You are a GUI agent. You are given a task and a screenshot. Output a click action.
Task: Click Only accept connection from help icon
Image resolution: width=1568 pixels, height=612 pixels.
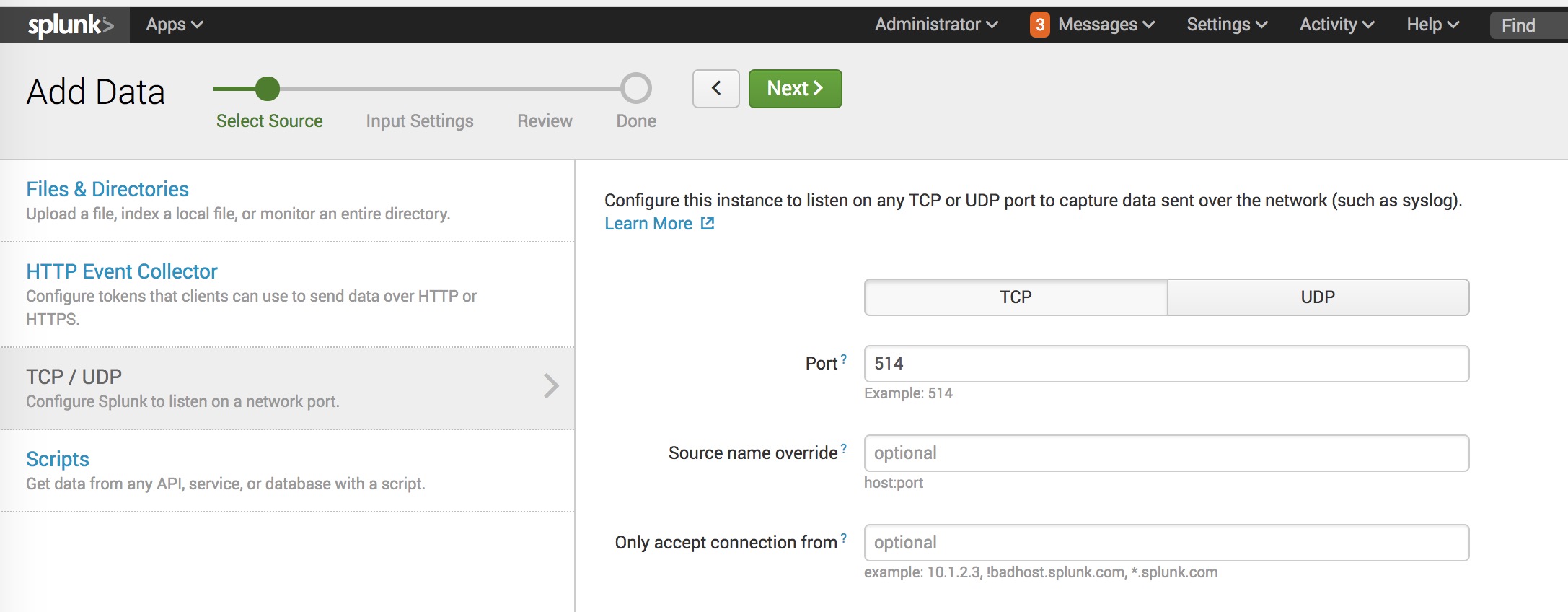pos(844,538)
